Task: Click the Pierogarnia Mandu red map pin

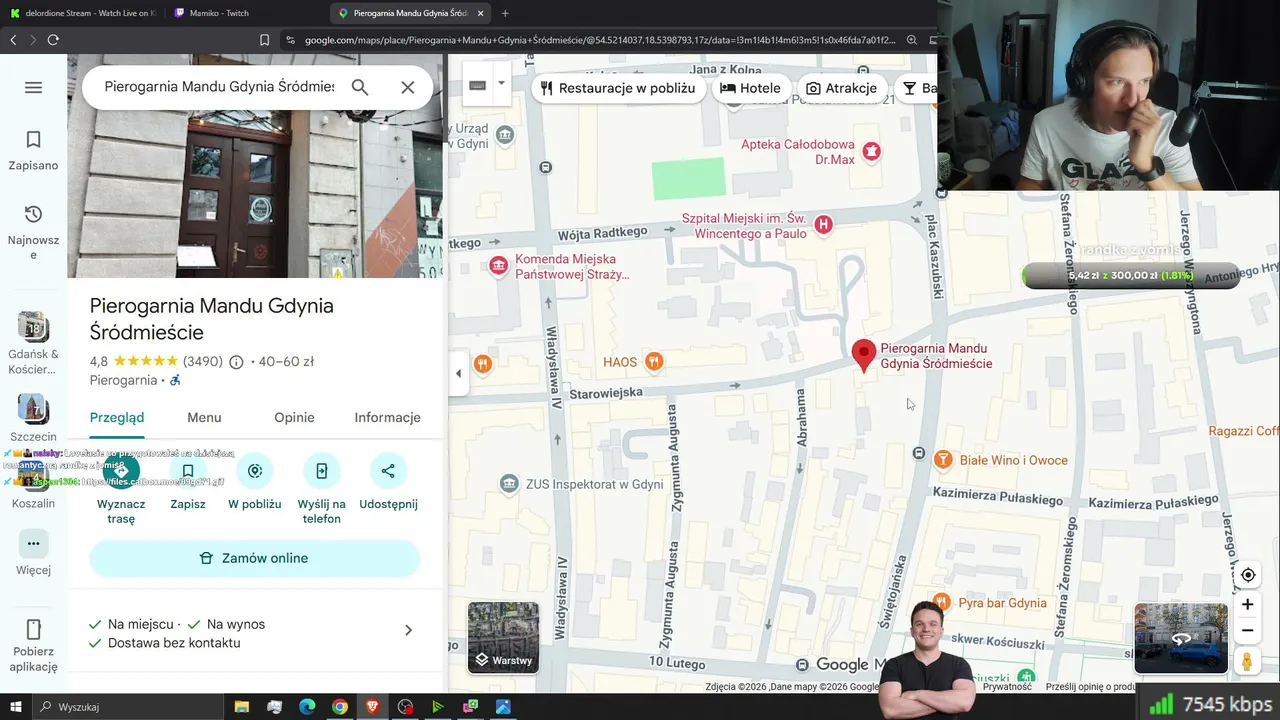Action: 864,355
